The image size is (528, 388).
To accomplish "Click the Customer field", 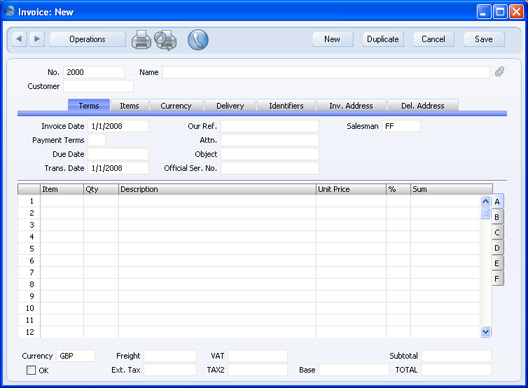I will (98, 86).
